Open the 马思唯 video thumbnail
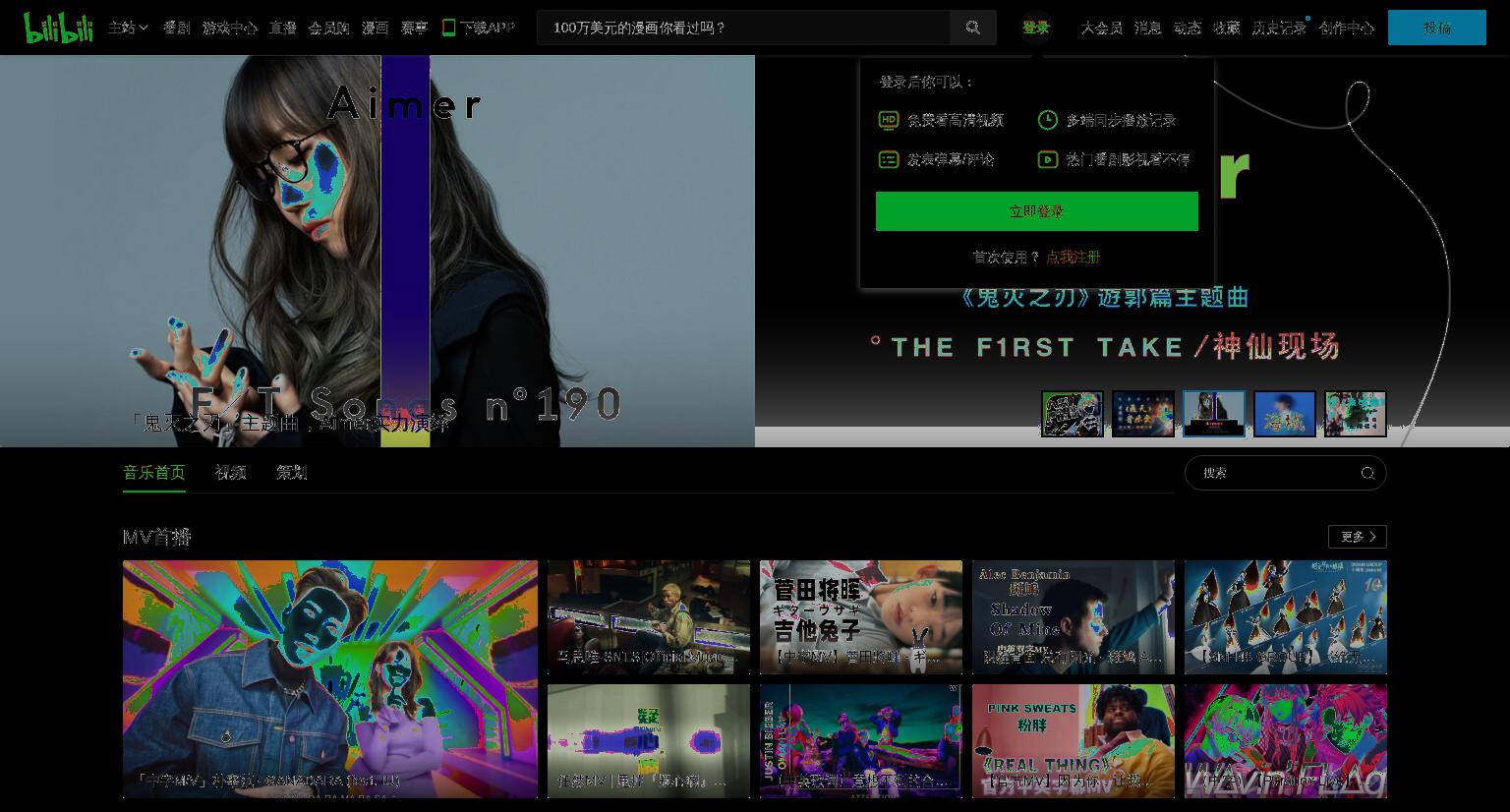 [648, 617]
